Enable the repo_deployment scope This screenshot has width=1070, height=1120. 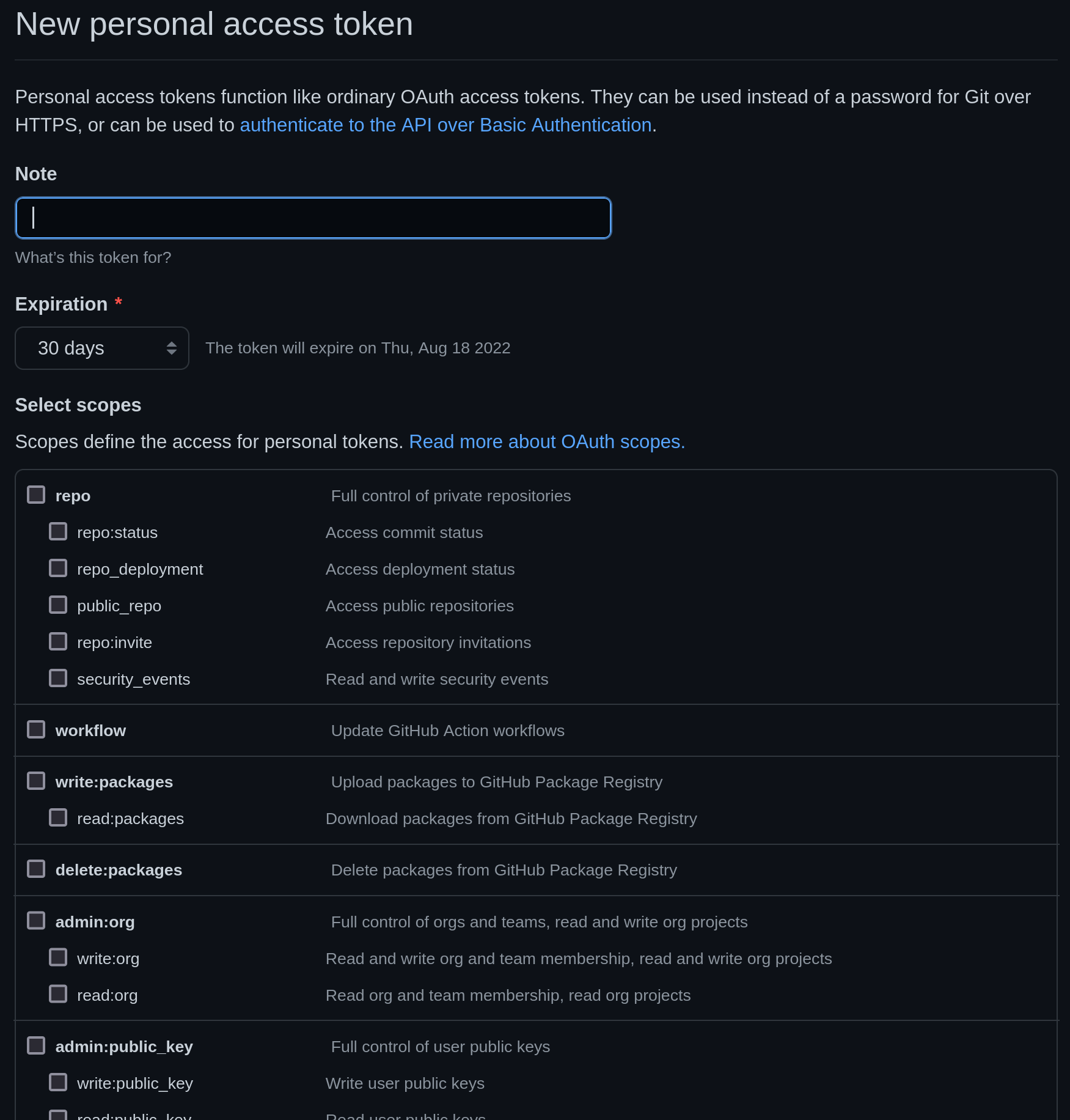58,567
